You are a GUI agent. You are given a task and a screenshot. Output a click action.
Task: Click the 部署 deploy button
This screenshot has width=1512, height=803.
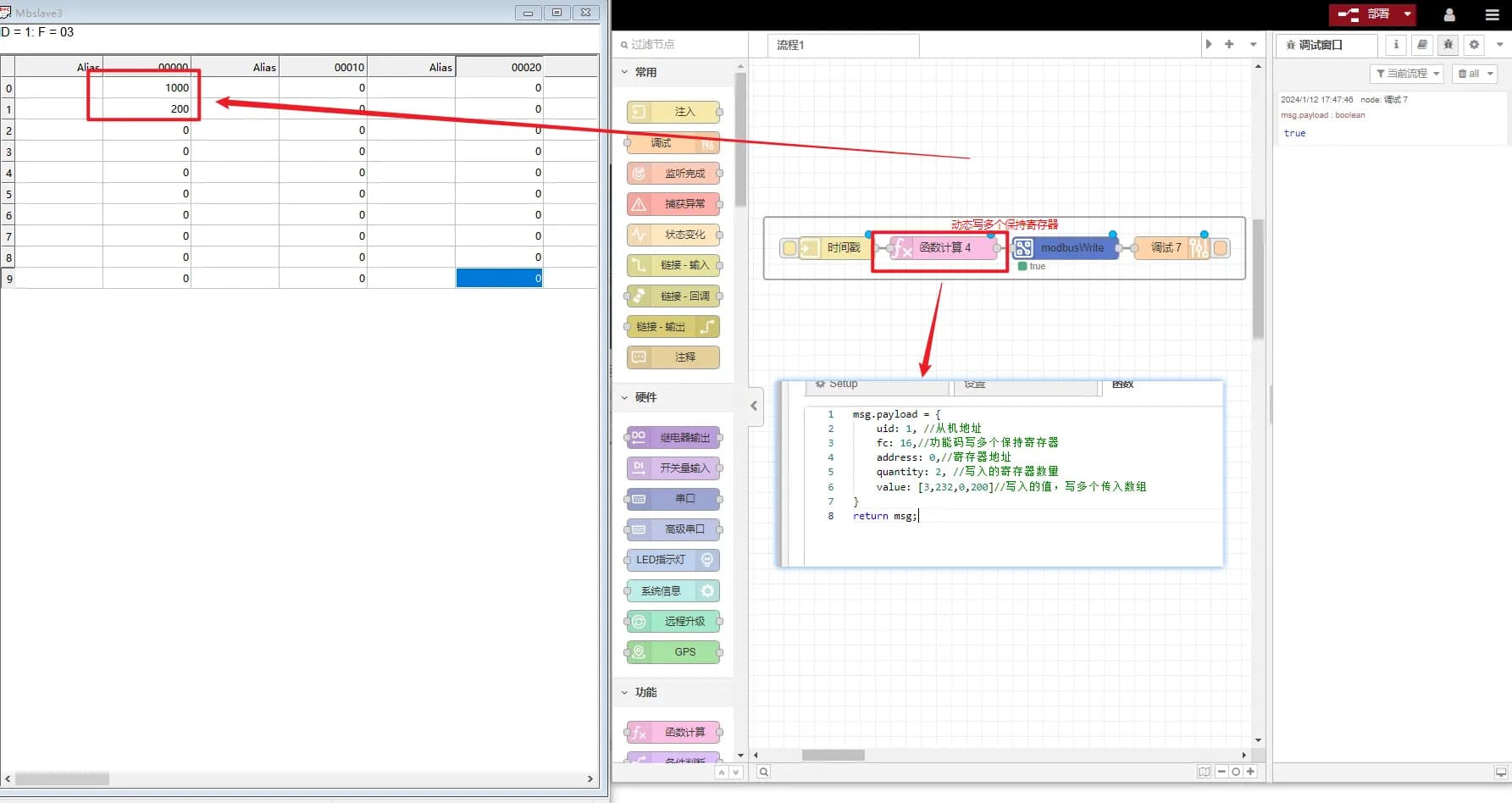click(x=1364, y=14)
